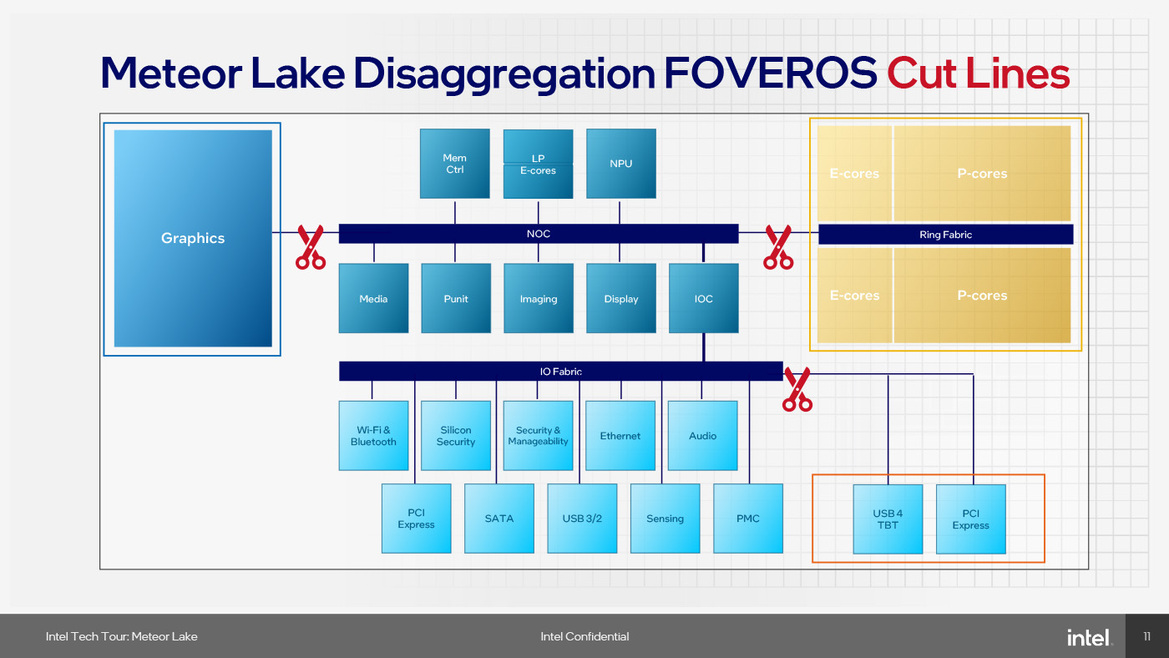Screen dimensions: 1169x658
Task: Click the 'Meteor Lake Disaggregation FOVEROS' title text
Action: coord(488,75)
